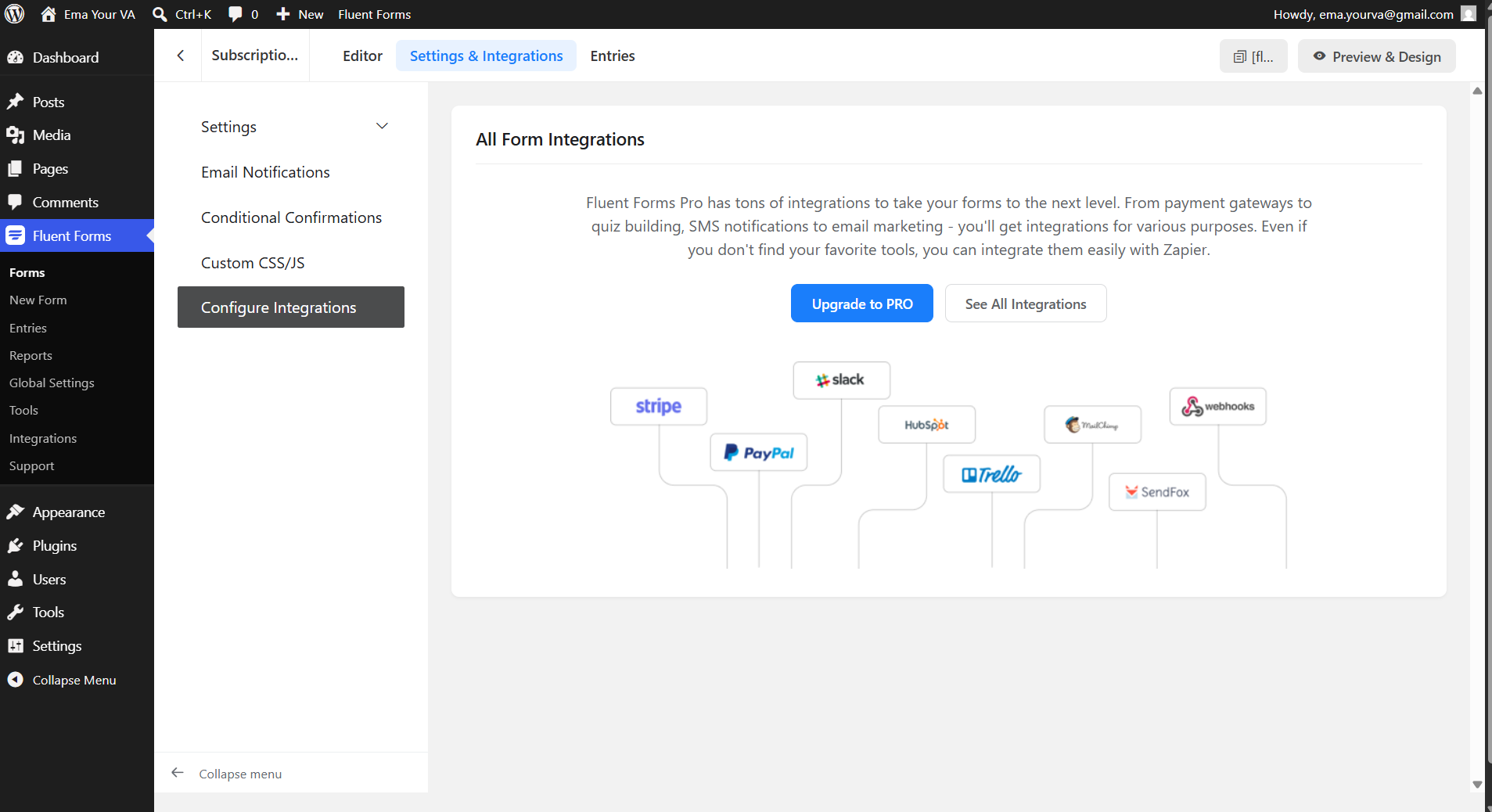Open Preview & Design with eye icon
1492x812 pixels.
(1377, 56)
